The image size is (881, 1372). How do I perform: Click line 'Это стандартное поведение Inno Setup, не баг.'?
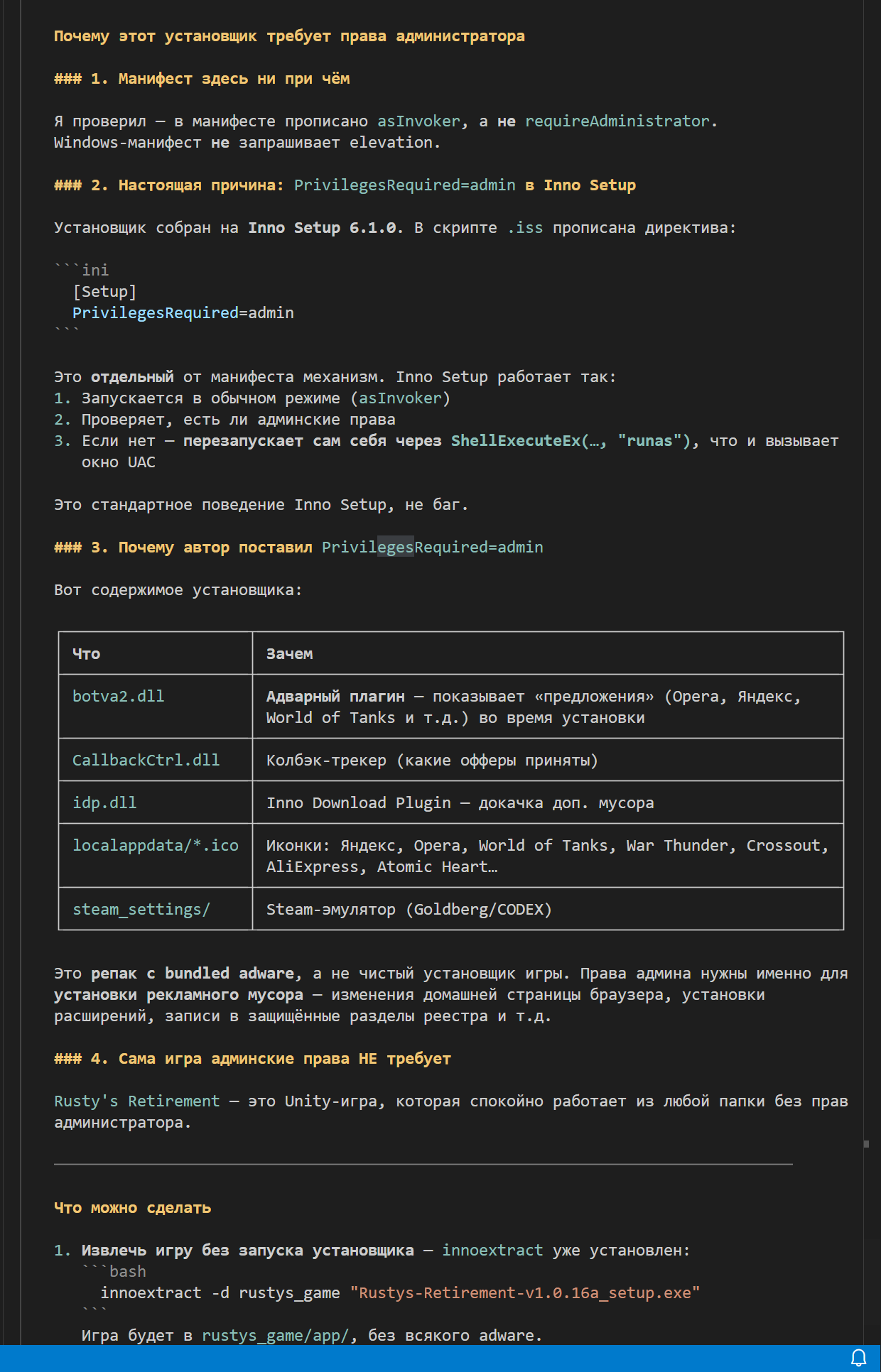(261, 505)
